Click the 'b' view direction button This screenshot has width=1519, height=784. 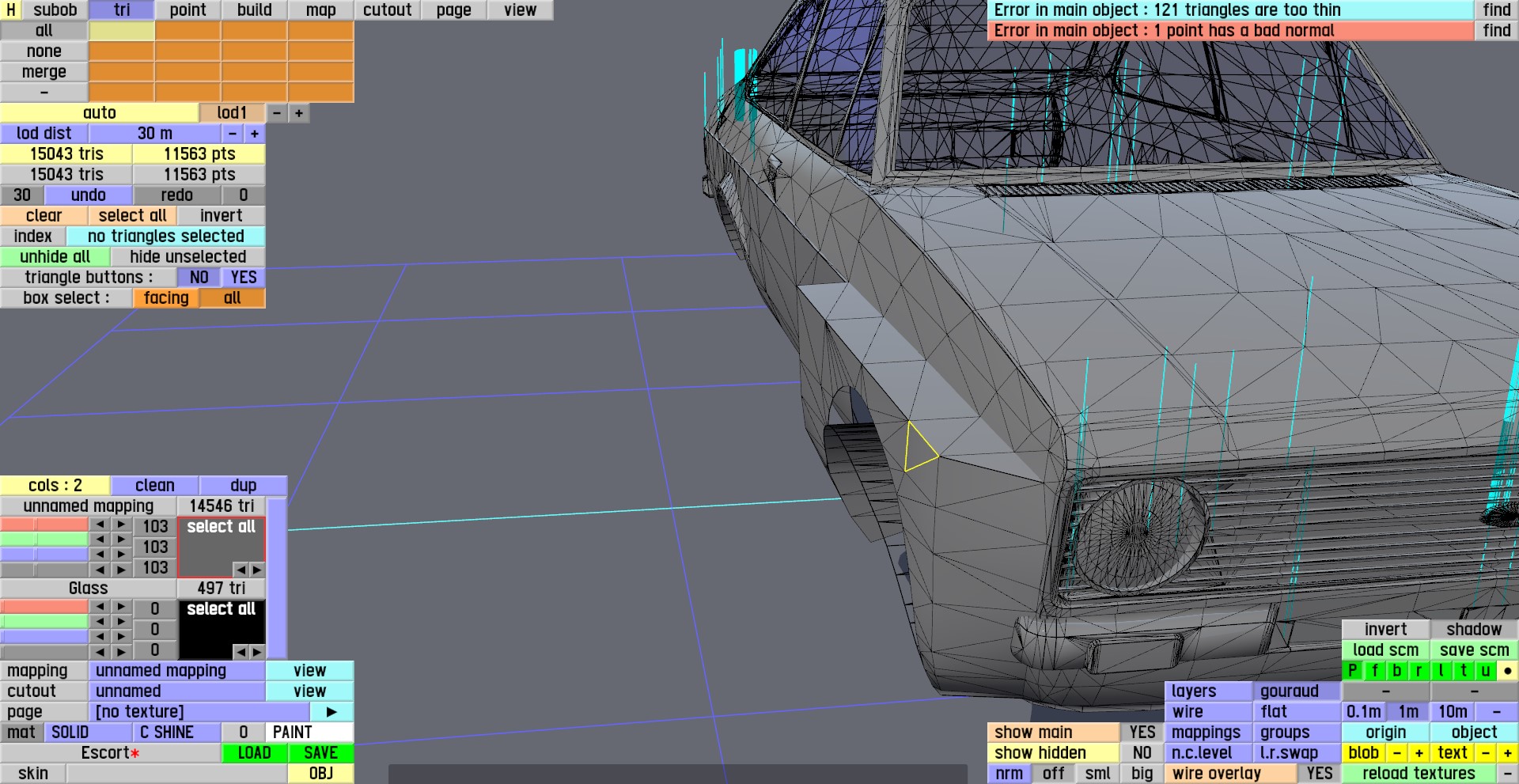coord(1397,671)
